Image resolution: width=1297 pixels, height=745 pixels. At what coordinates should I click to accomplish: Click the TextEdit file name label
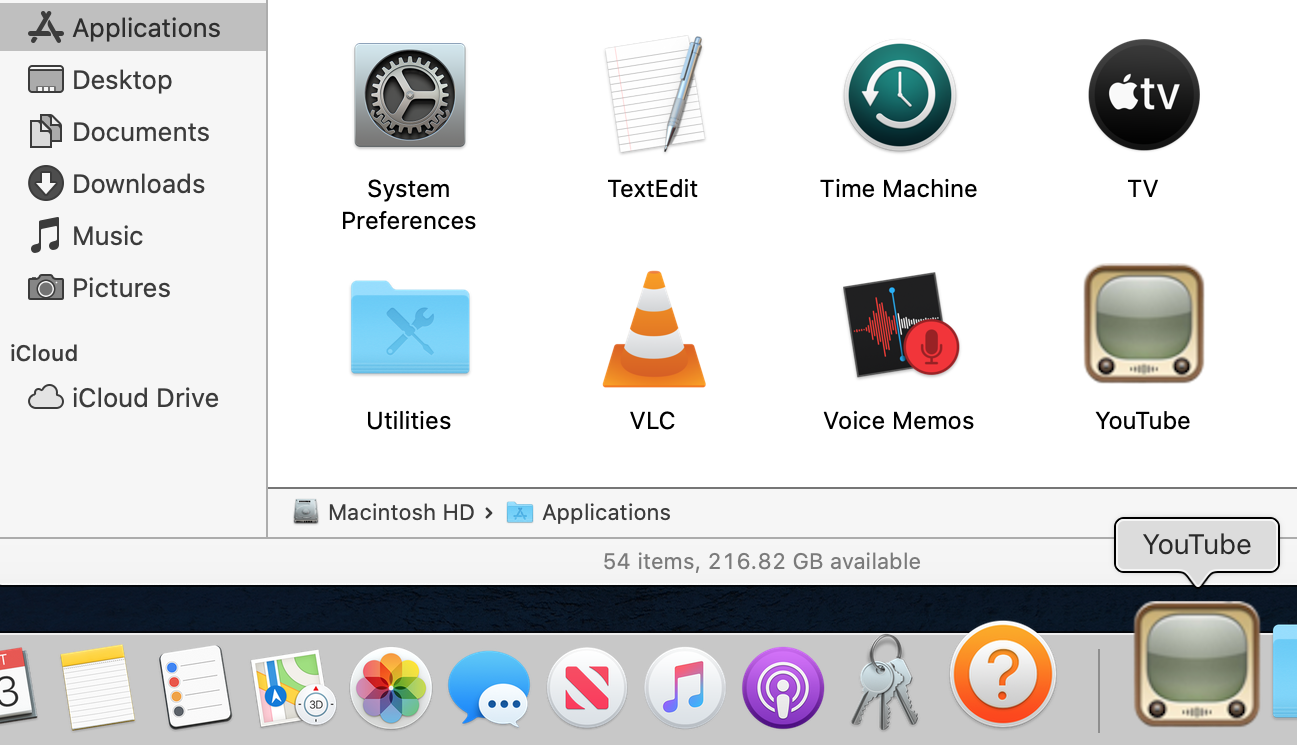pos(653,189)
